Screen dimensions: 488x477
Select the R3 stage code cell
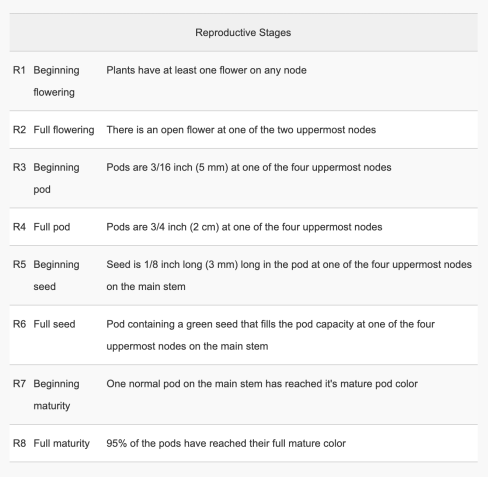click(x=19, y=167)
